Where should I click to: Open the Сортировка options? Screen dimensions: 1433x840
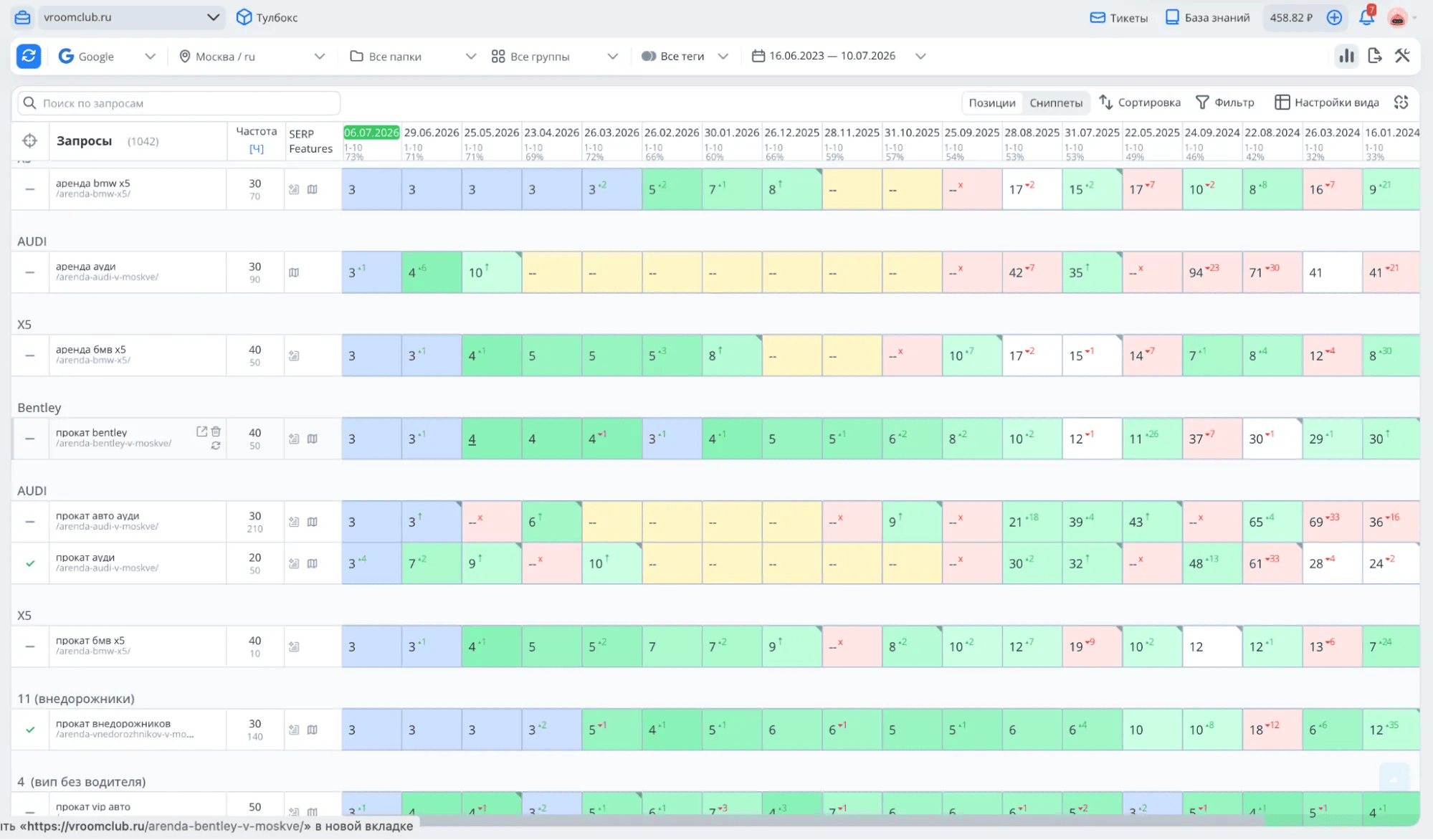tap(1140, 102)
